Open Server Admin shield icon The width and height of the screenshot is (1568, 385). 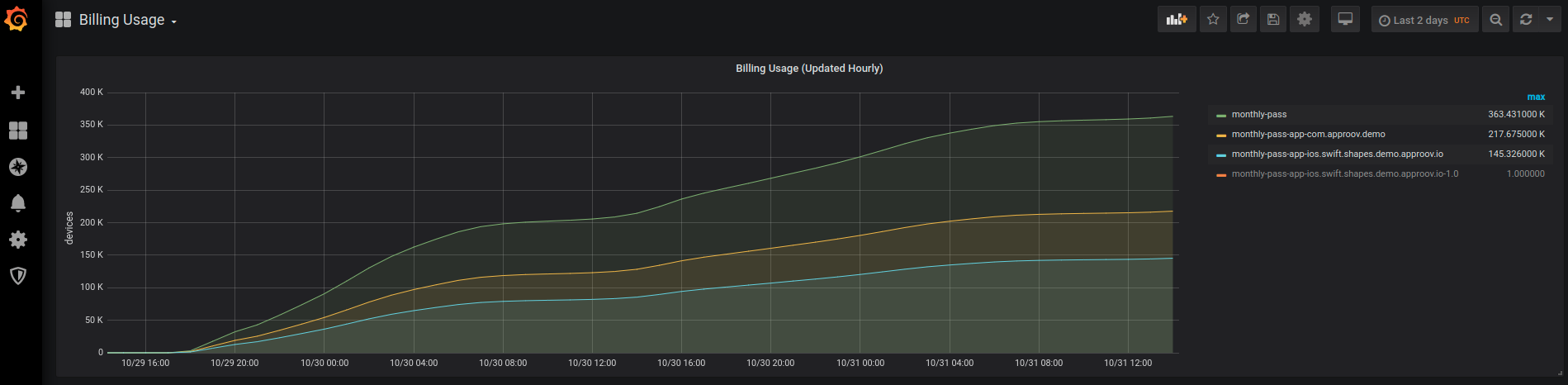[x=18, y=276]
